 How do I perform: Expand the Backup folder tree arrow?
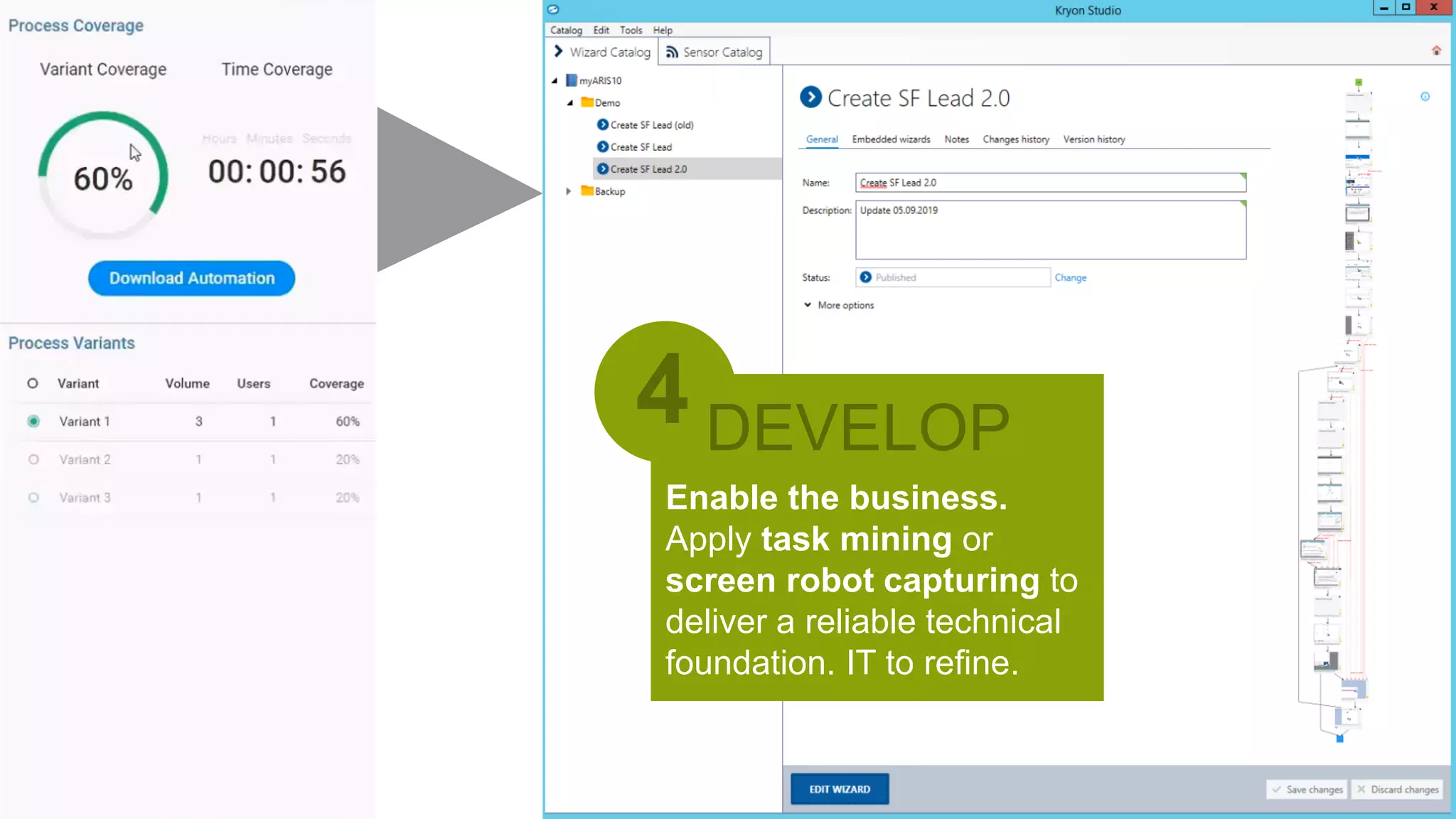pos(568,191)
